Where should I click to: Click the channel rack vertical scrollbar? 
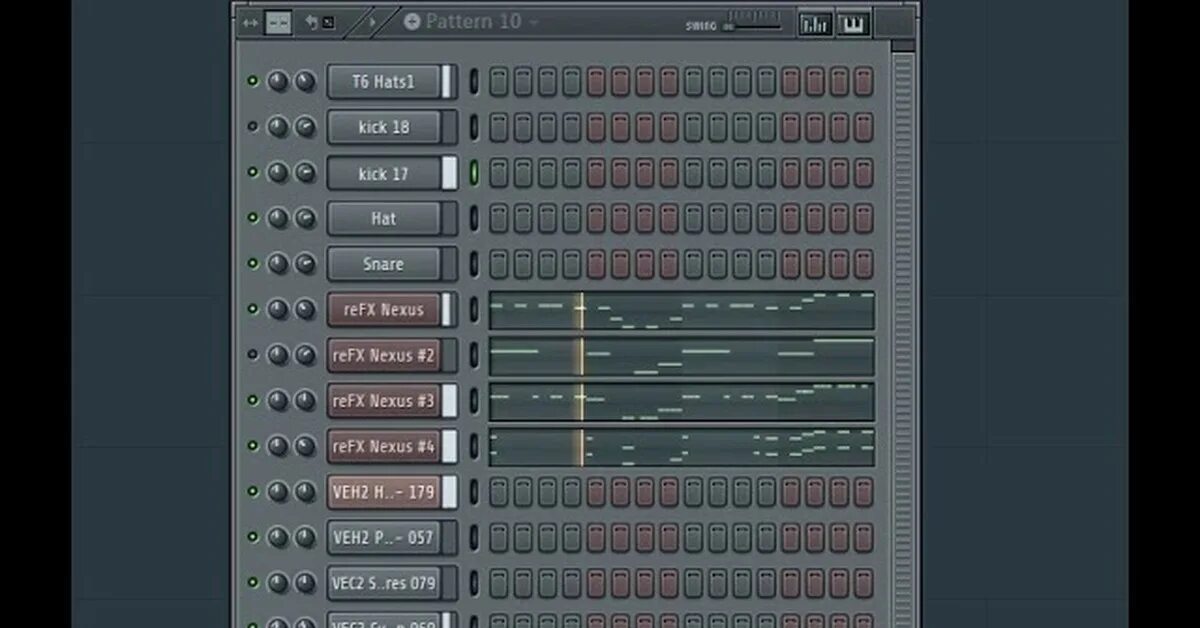coord(902,335)
